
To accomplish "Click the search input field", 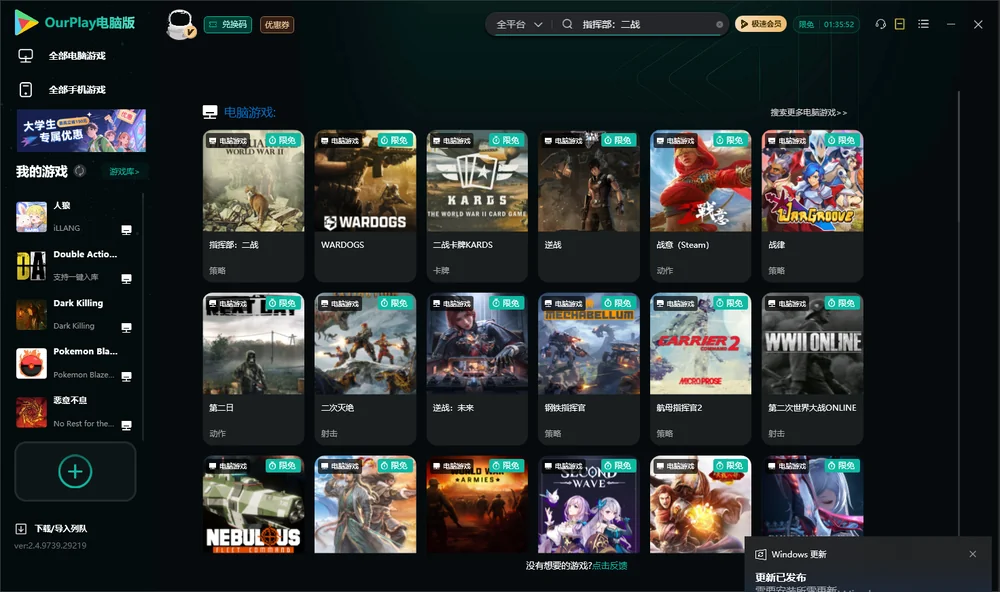I will (x=644, y=24).
